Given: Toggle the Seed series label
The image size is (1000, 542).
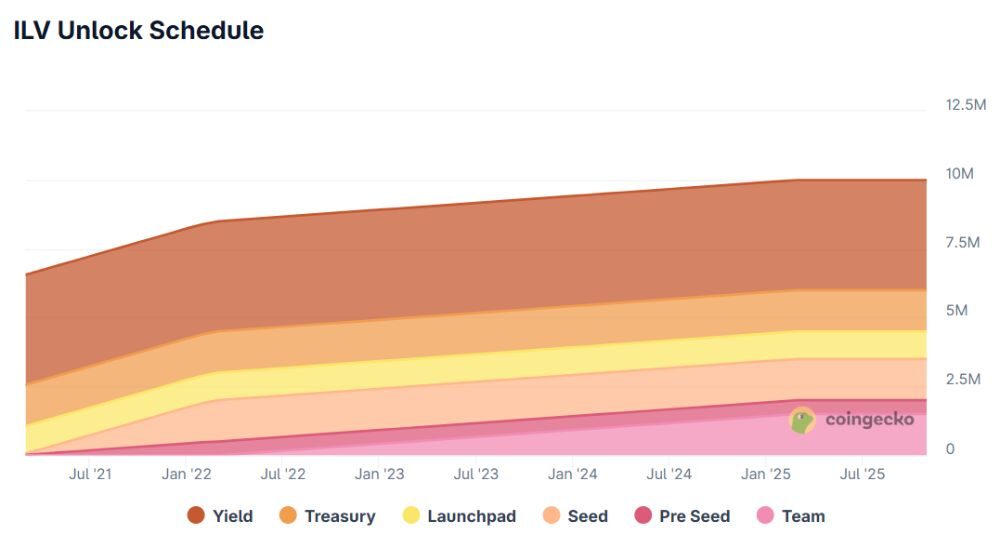Looking at the screenshot, I should [x=587, y=516].
